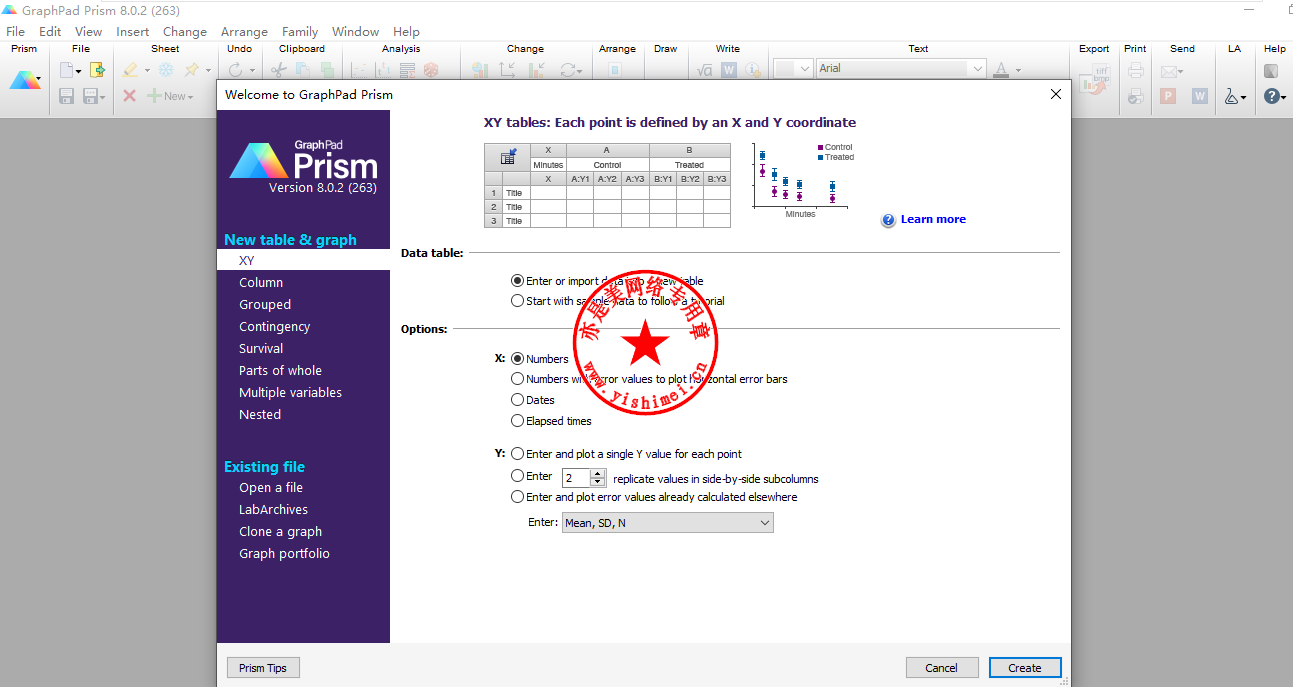Open the Family menu

tap(300, 32)
